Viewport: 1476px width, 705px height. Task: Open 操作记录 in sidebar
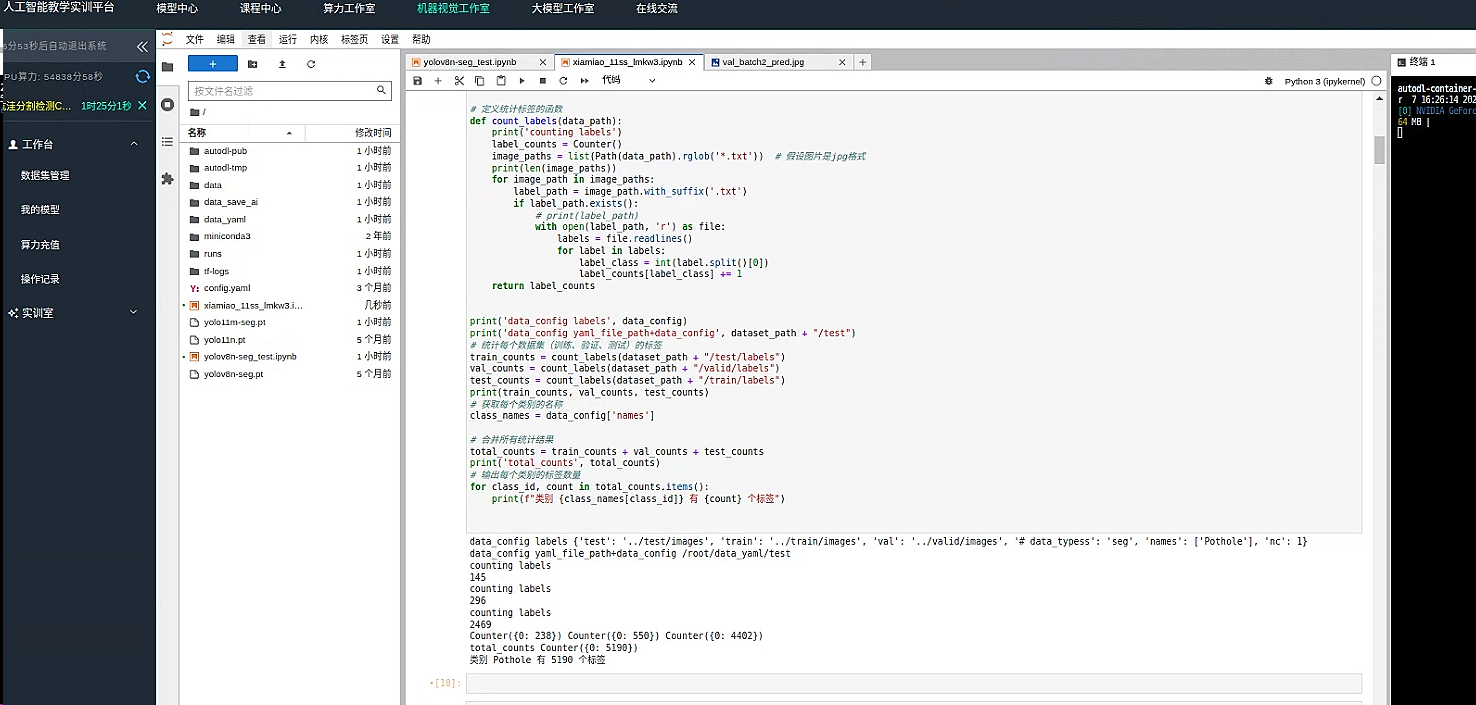pyautogui.click(x=40, y=279)
